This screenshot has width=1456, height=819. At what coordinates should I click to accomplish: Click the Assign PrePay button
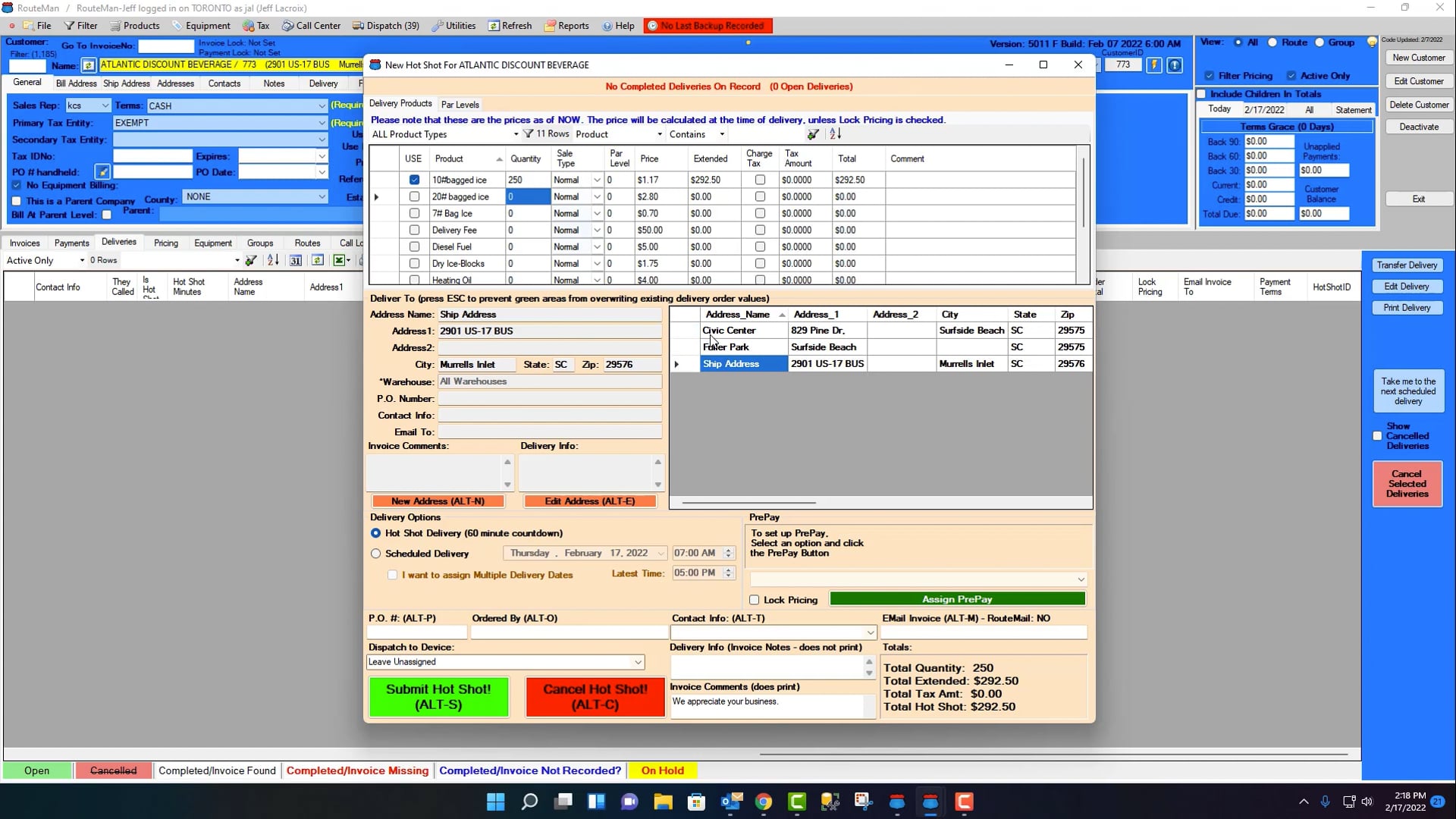pos(957,599)
